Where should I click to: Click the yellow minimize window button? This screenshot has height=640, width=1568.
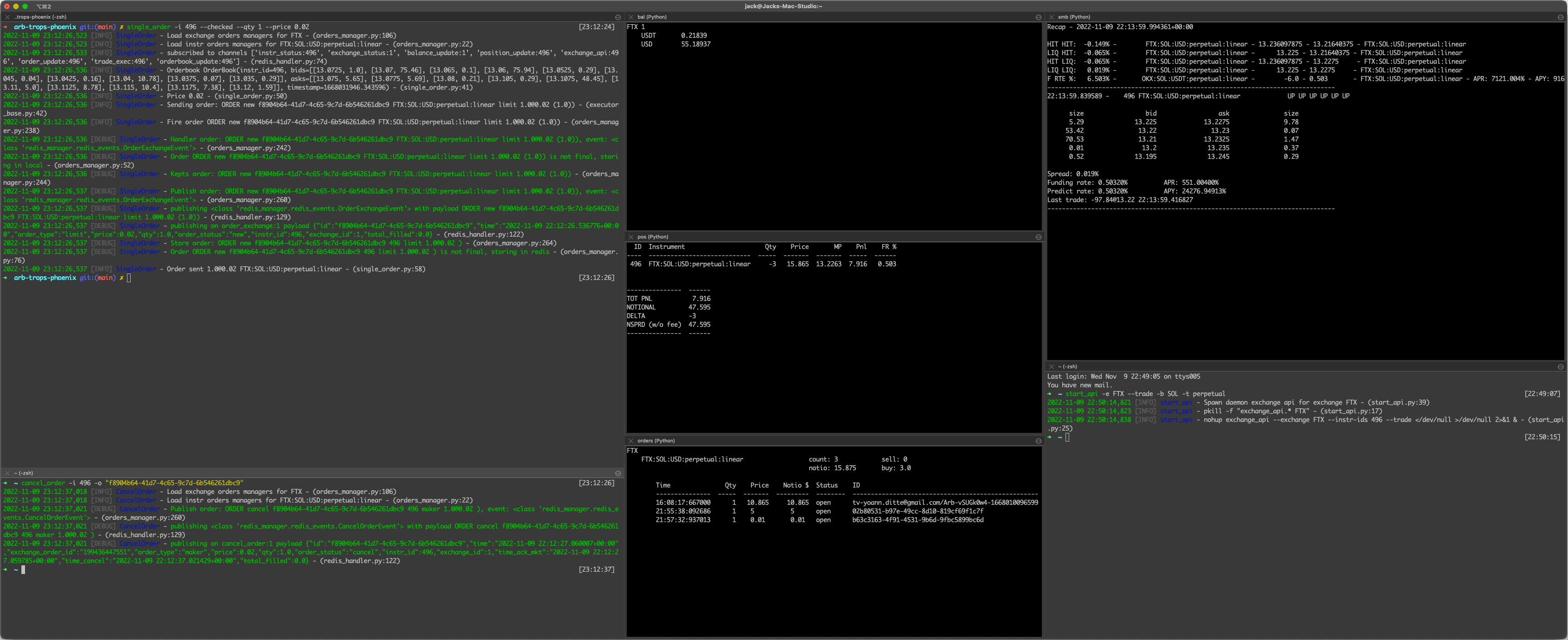(16, 6)
